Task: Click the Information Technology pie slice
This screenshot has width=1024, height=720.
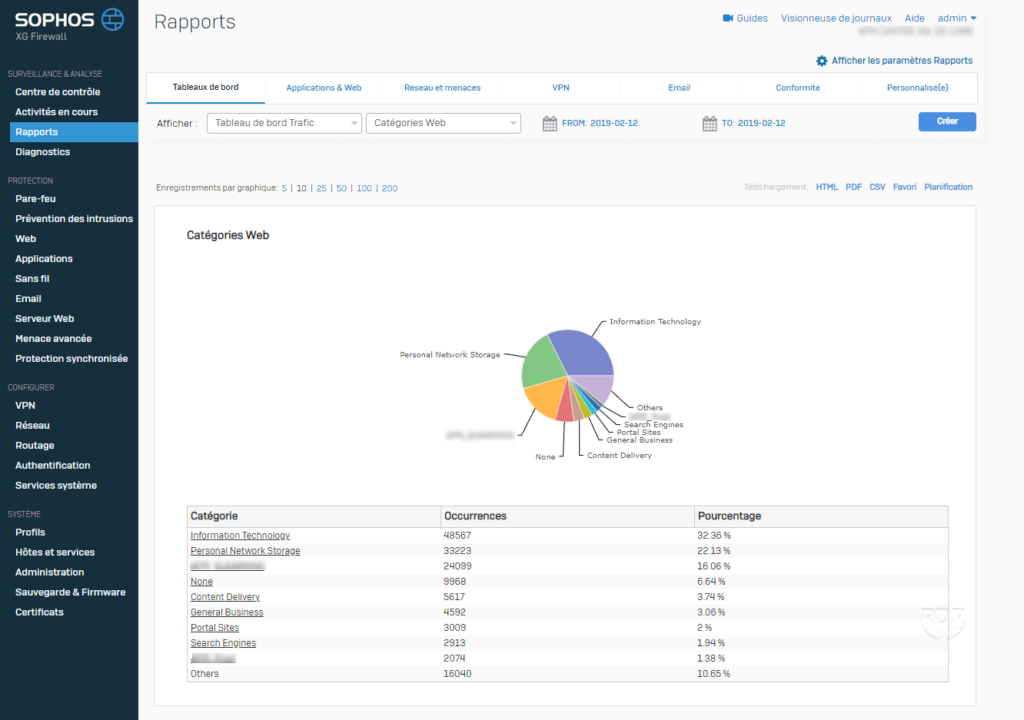Action: click(x=585, y=352)
